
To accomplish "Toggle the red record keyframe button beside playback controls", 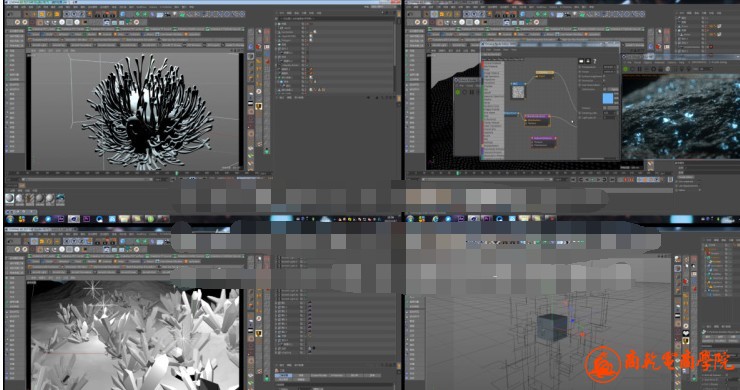I will tap(625, 179).
